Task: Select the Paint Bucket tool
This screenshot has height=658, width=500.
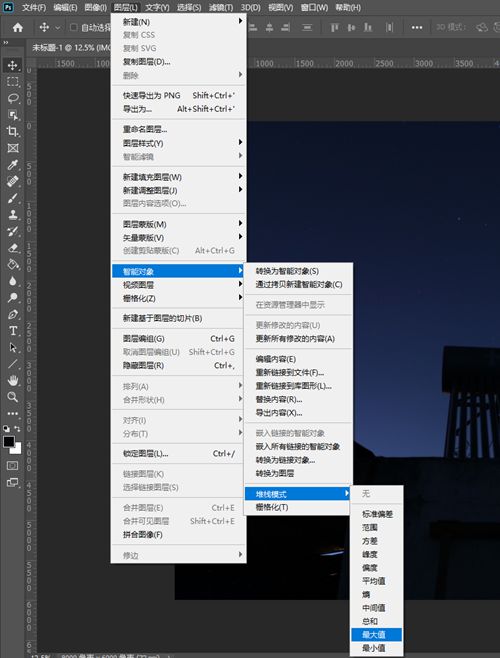Action: tap(13, 264)
